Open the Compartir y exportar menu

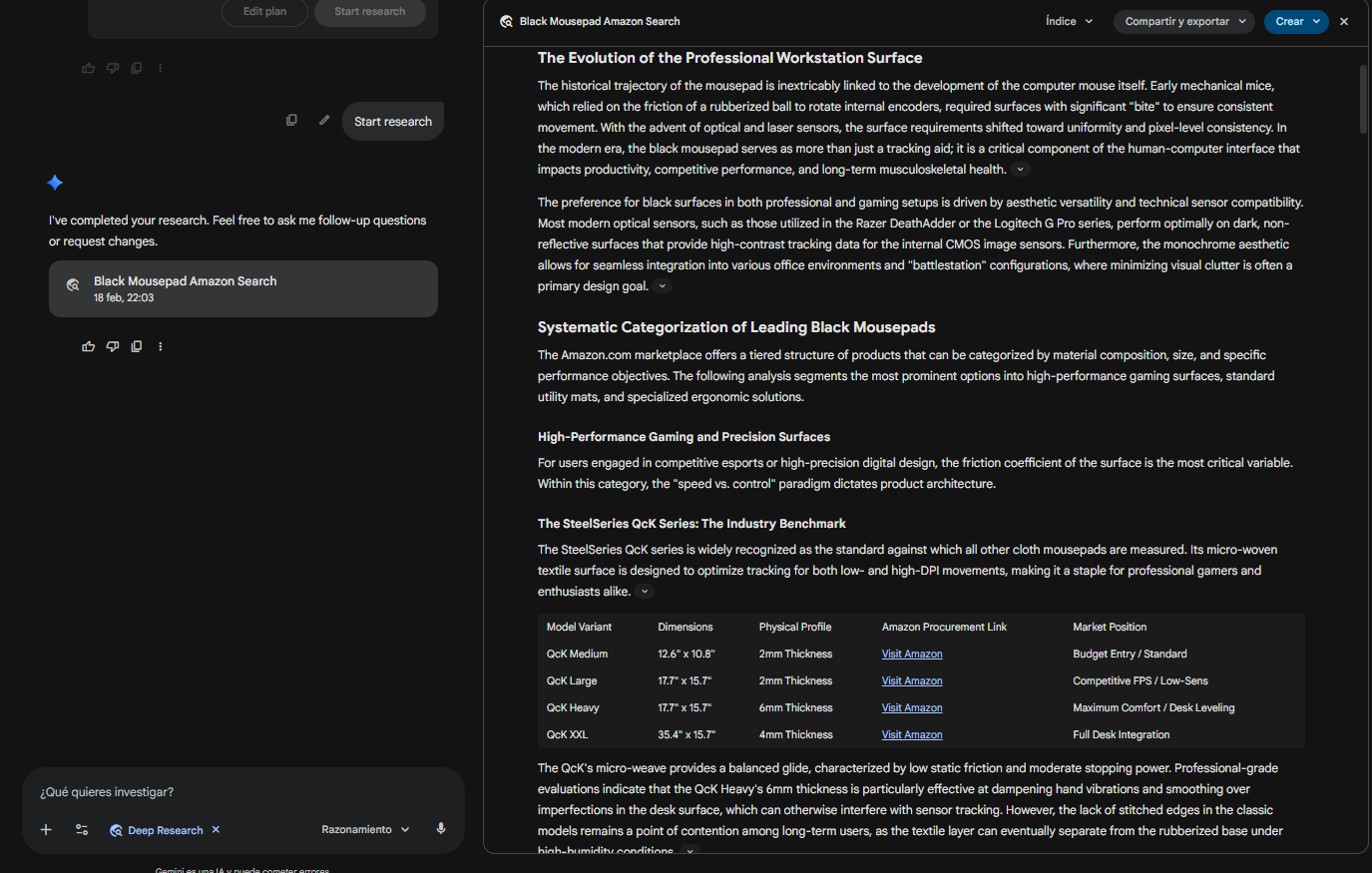(1184, 21)
